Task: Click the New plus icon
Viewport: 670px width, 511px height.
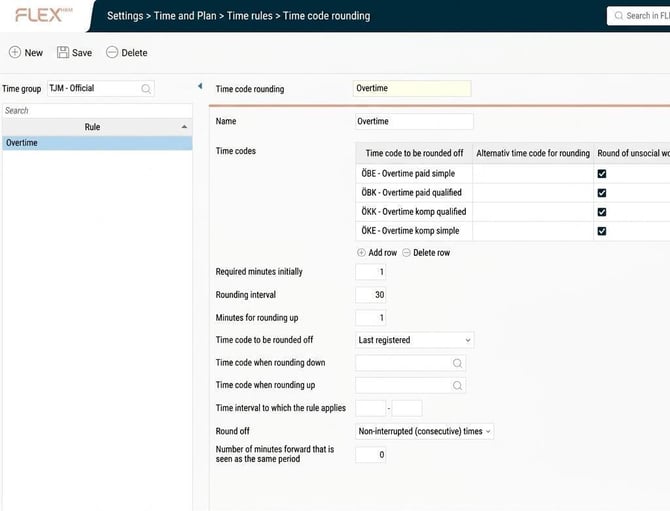Action: [15, 52]
